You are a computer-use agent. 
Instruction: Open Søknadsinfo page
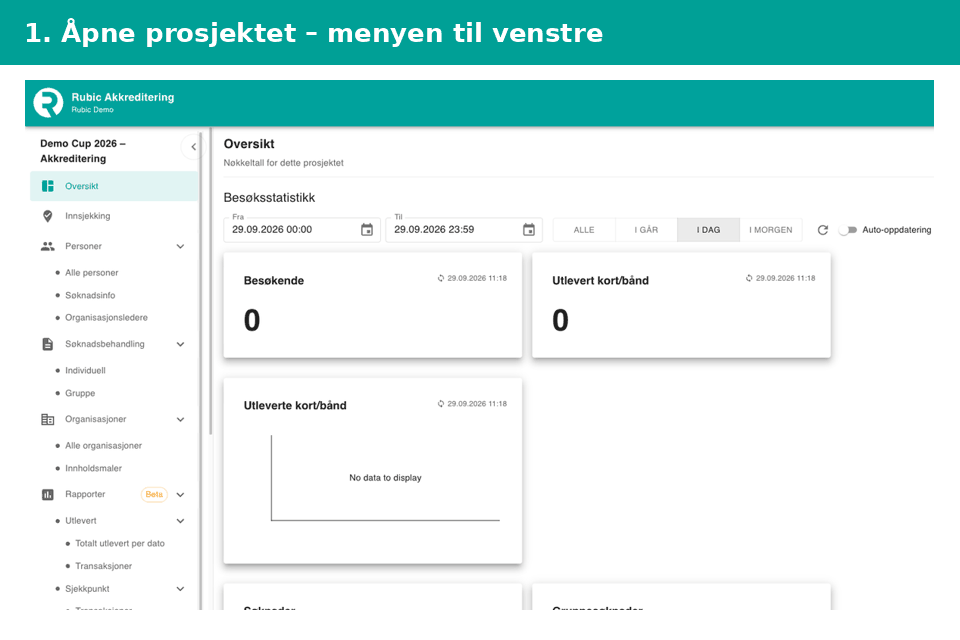90,295
